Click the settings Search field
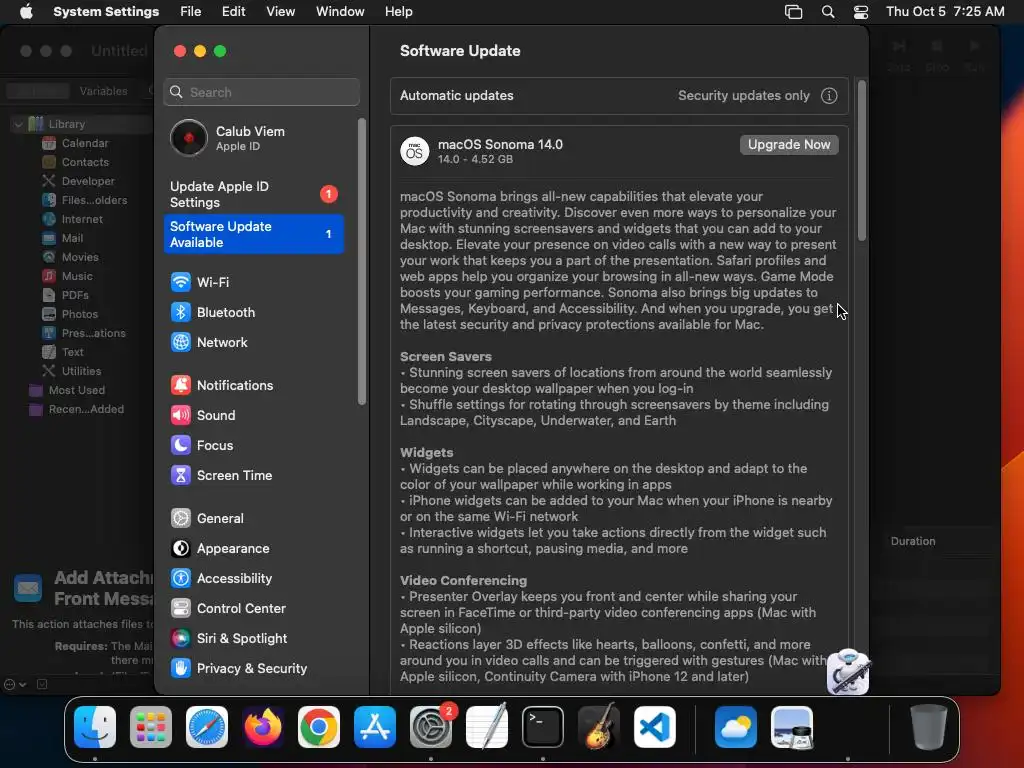This screenshot has height=768, width=1024. (x=261, y=92)
